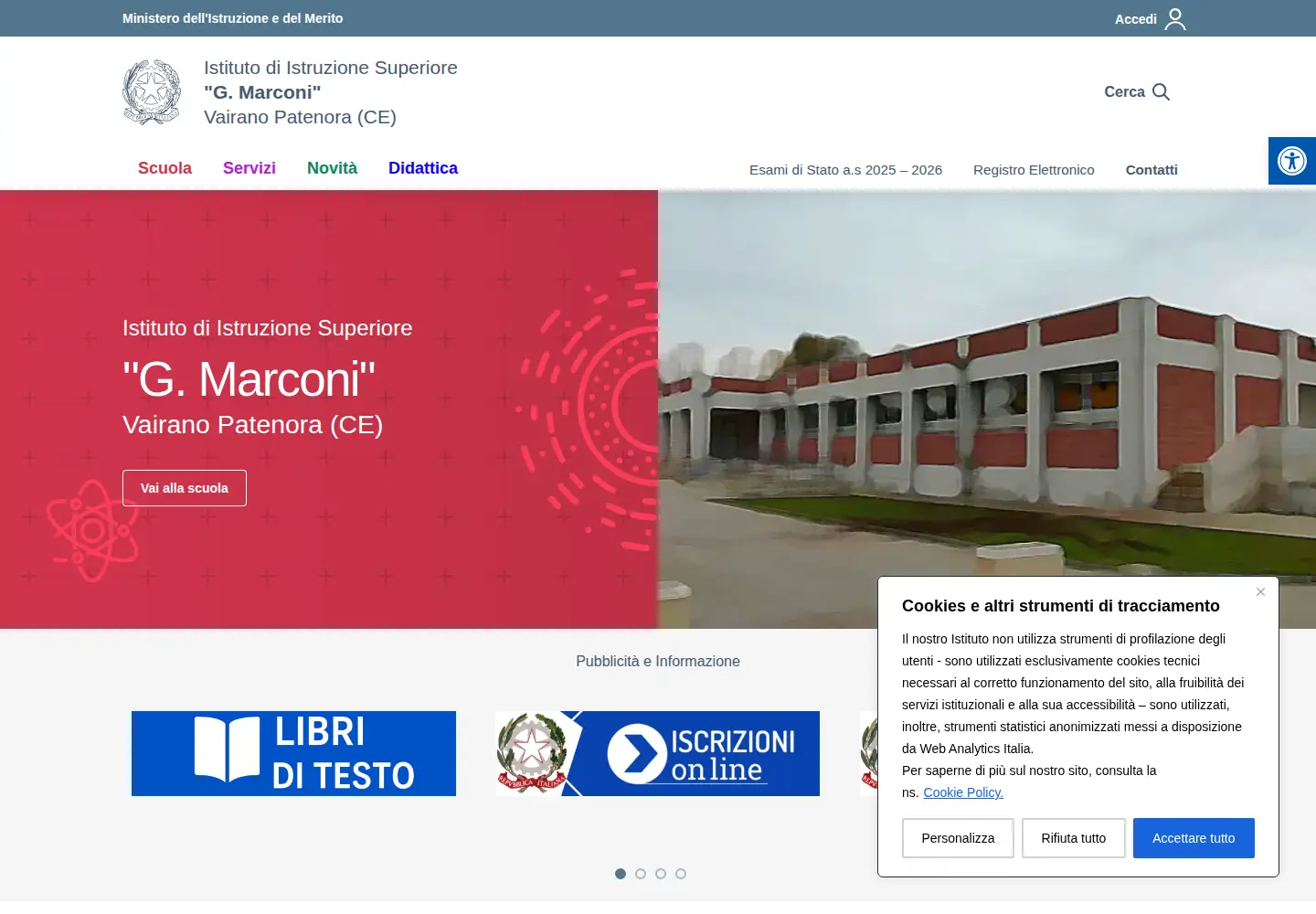Click the Pubblicità e Informazione heading
The image size is (1316, 914).
[658, 661]
